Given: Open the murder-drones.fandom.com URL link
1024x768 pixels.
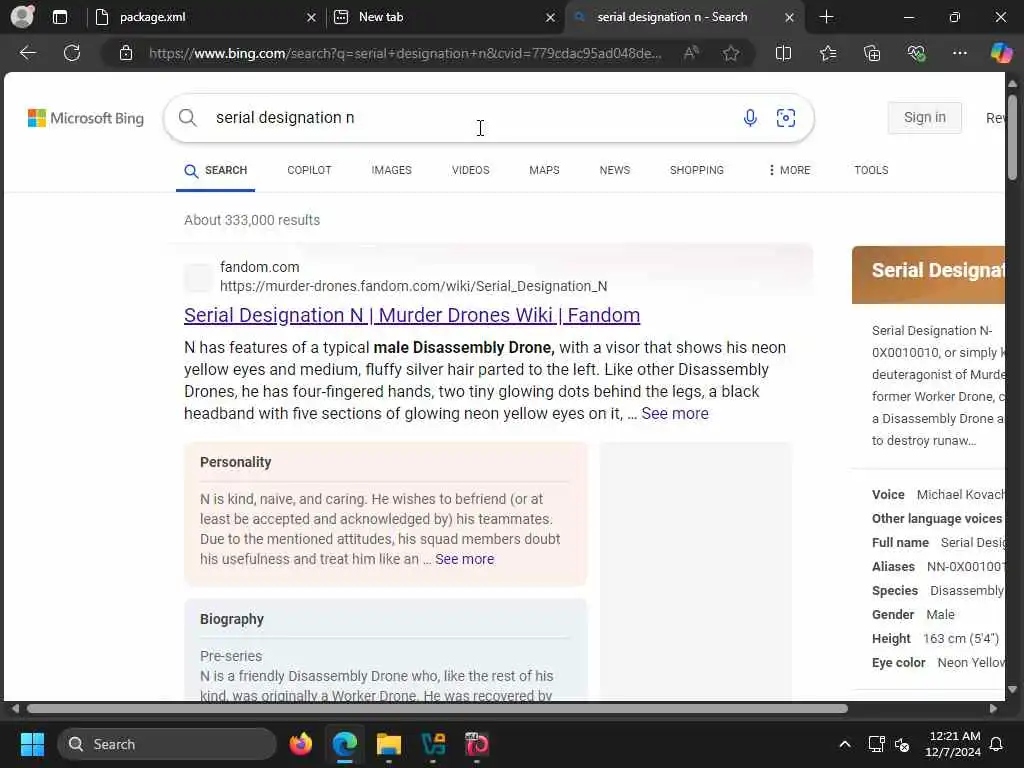Looking at the screenshot, I should coord(413,286).
